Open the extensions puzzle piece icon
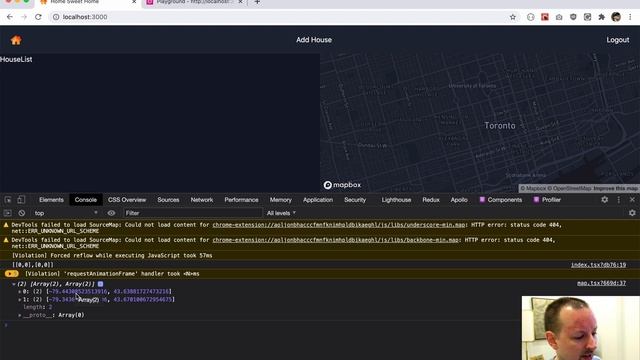The image size is (640, 360). 601,17
